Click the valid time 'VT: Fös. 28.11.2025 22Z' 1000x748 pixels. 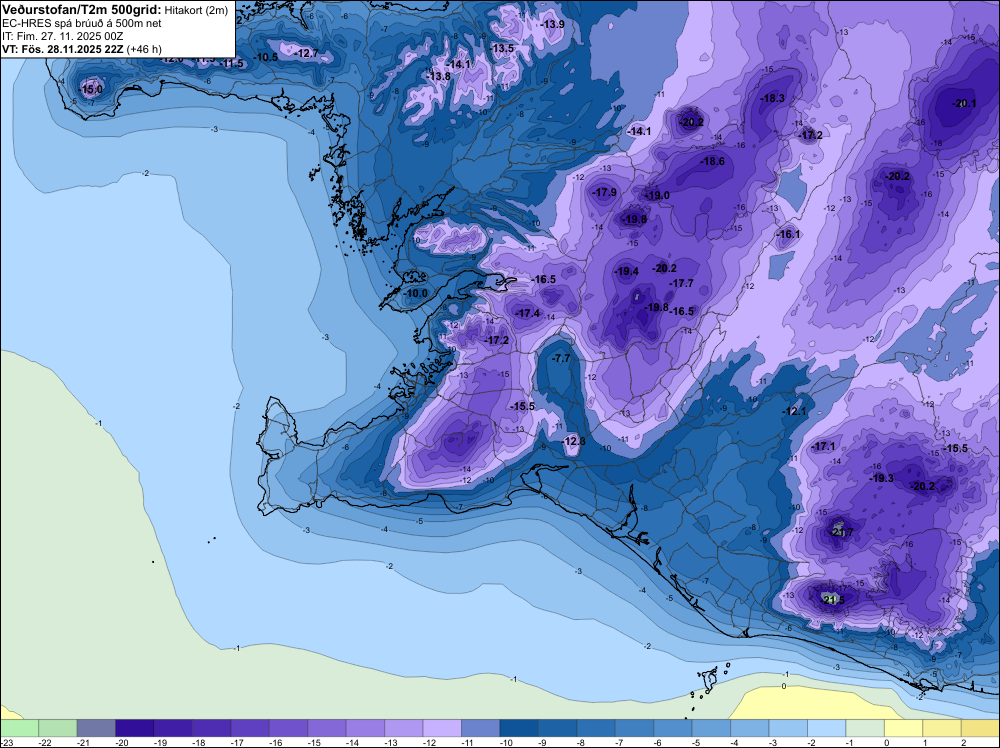pyautogui.click(x=63, y=49)
